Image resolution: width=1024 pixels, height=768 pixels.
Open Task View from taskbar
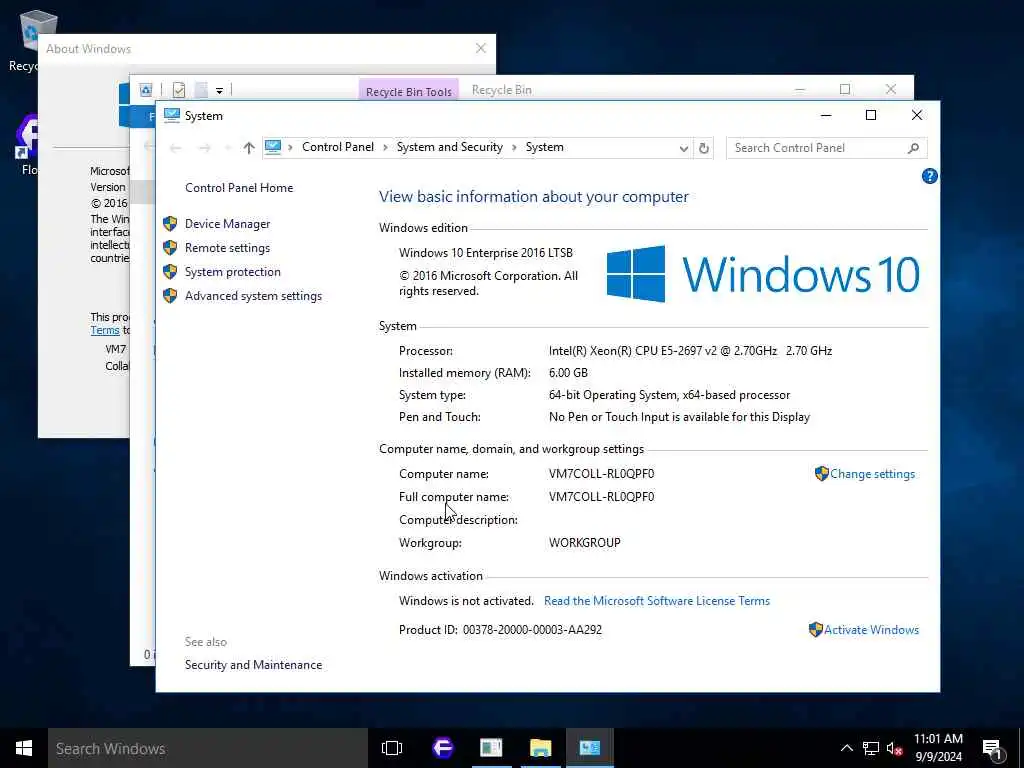[x=392, y=748]
